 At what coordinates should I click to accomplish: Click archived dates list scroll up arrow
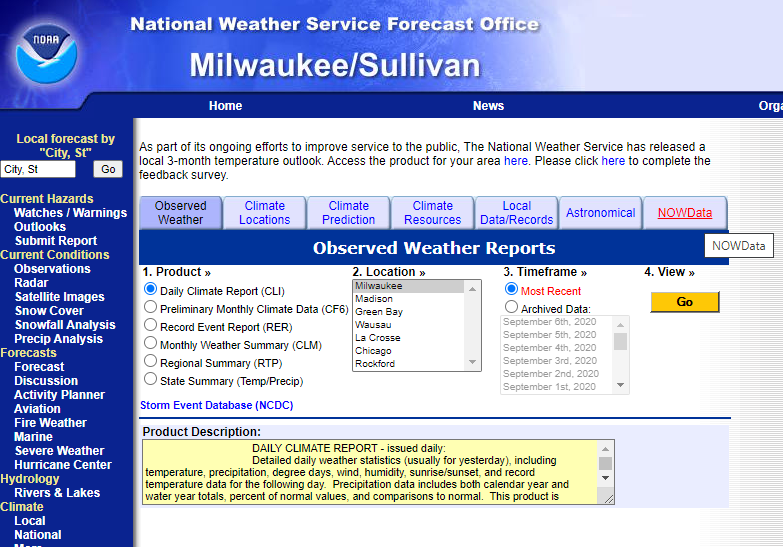(x=620, y=325)
